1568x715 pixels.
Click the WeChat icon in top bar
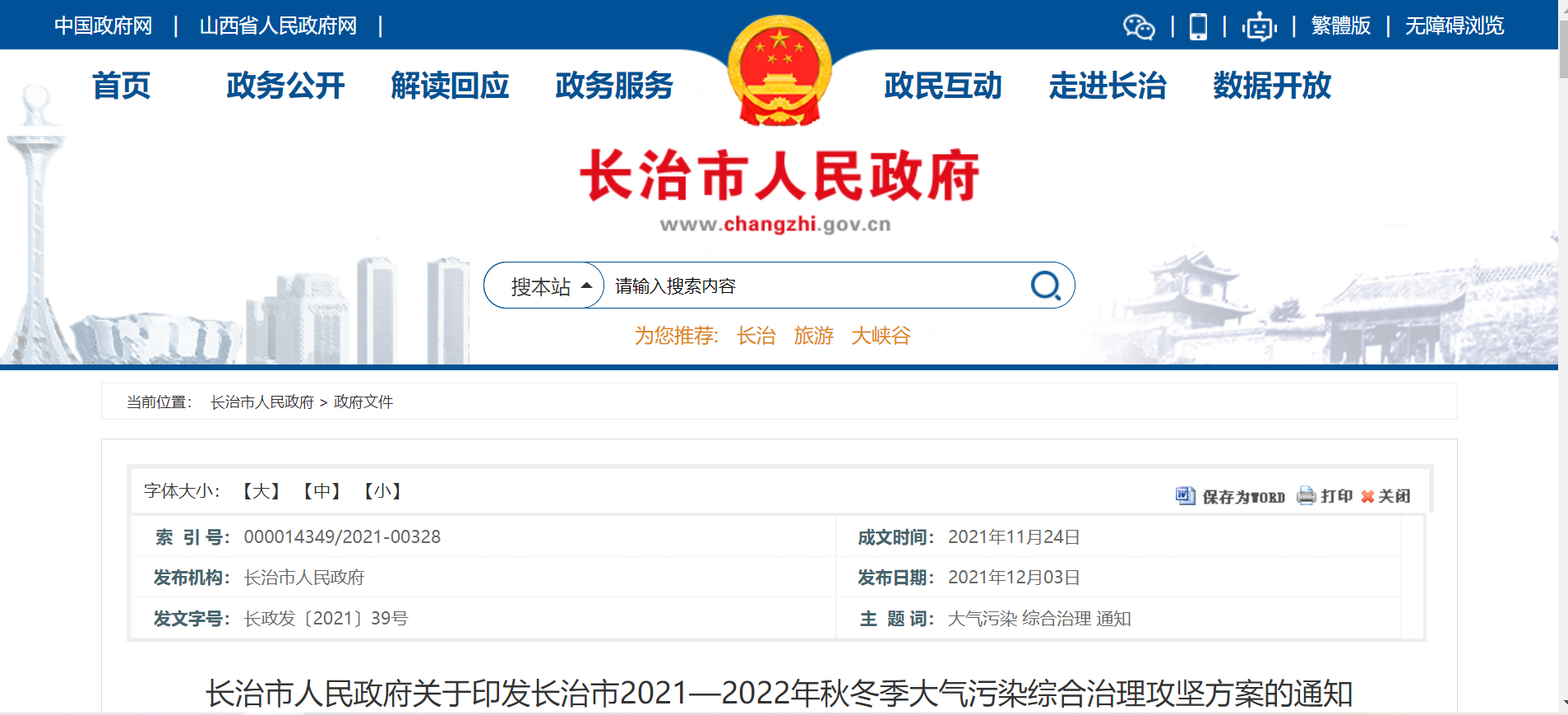tap(1139, 26)
